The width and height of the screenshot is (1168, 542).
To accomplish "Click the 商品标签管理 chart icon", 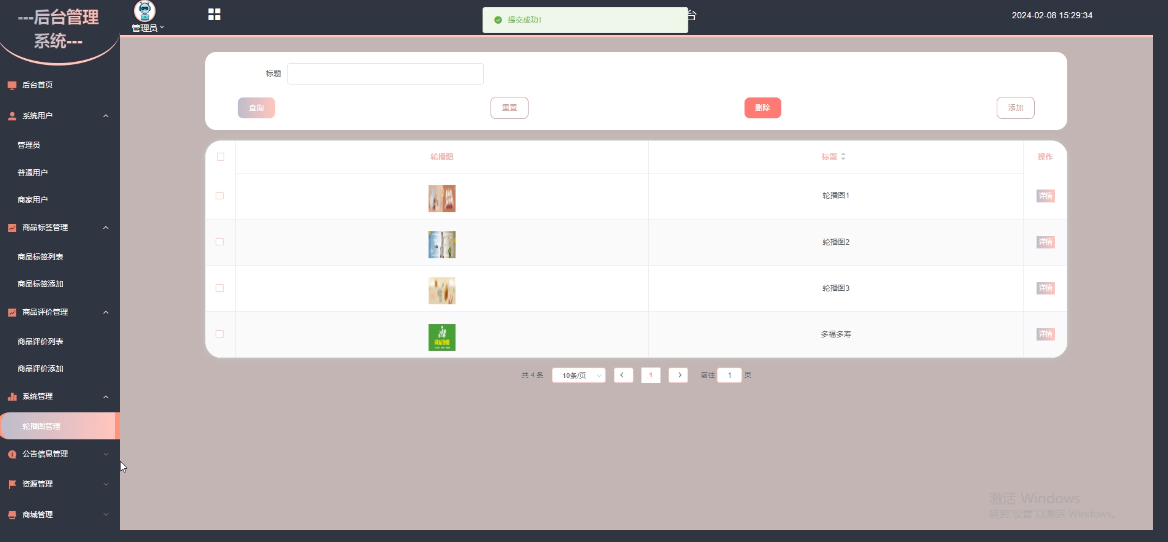I will pos(12,228).
